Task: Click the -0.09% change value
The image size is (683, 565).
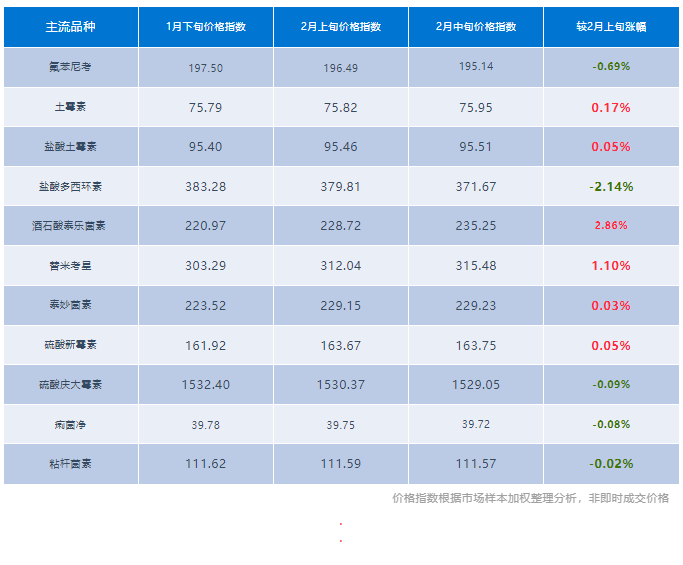Action: click(x=611, y=384)
